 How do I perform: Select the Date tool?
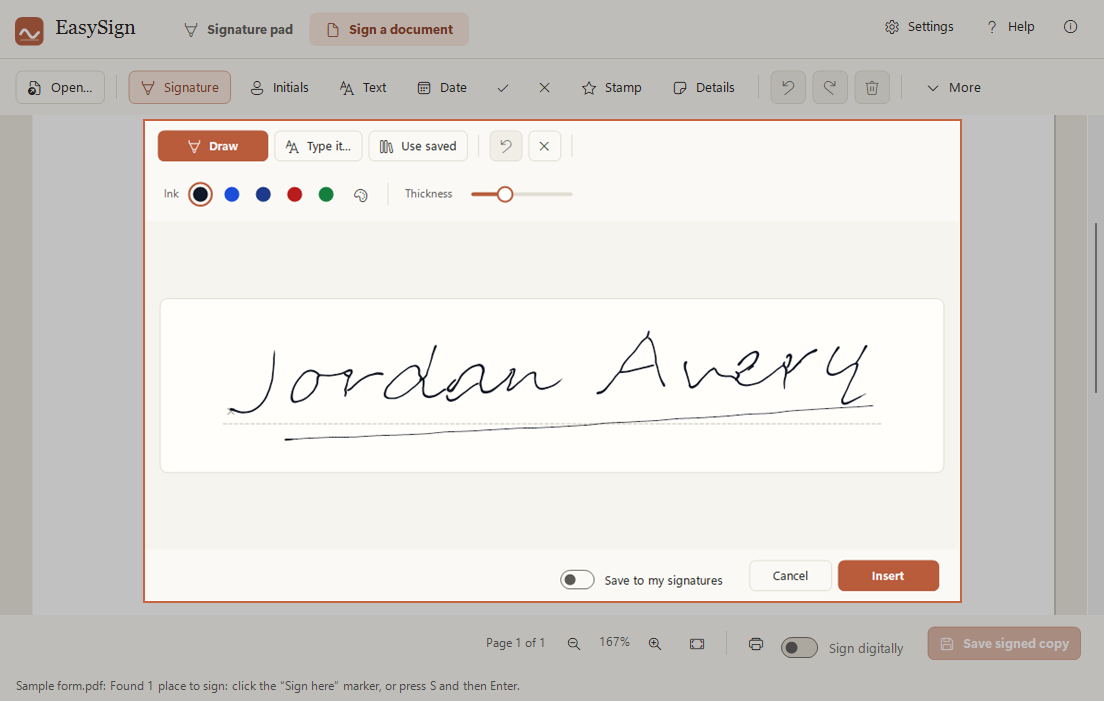[442, 87]
